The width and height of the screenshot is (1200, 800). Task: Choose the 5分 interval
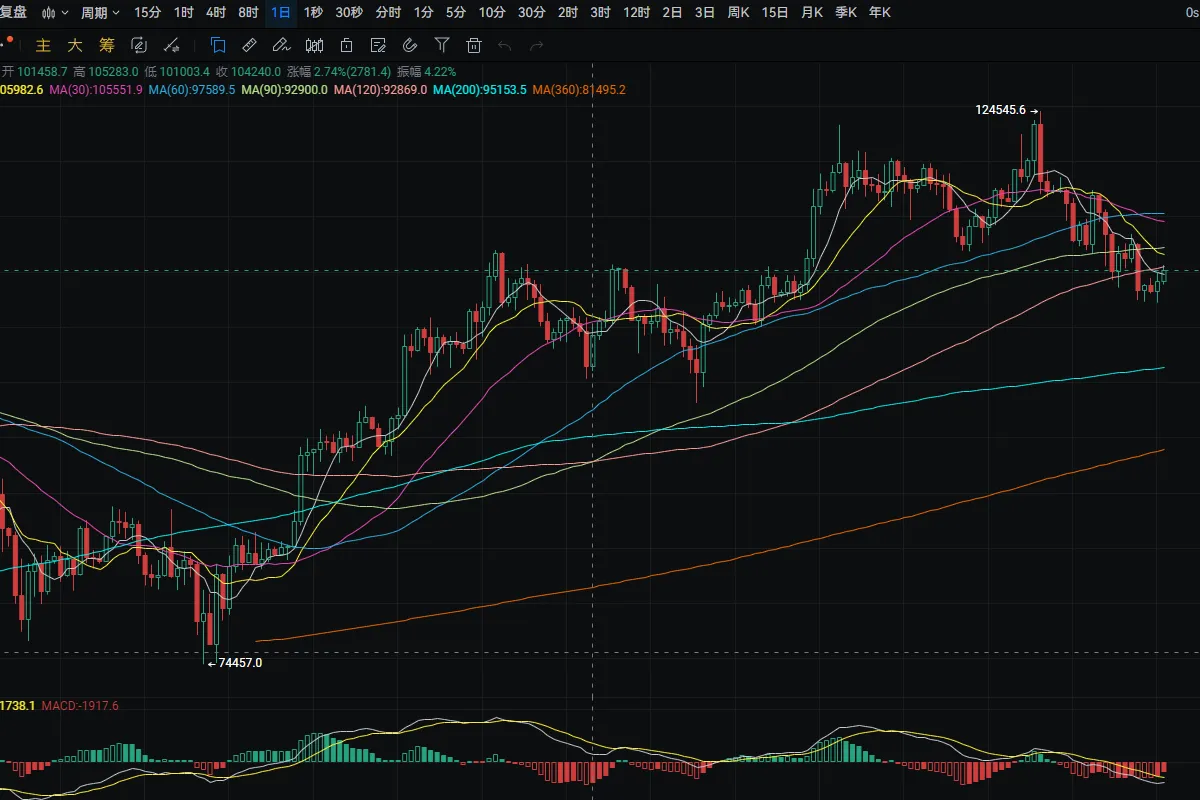click(456, 13)
